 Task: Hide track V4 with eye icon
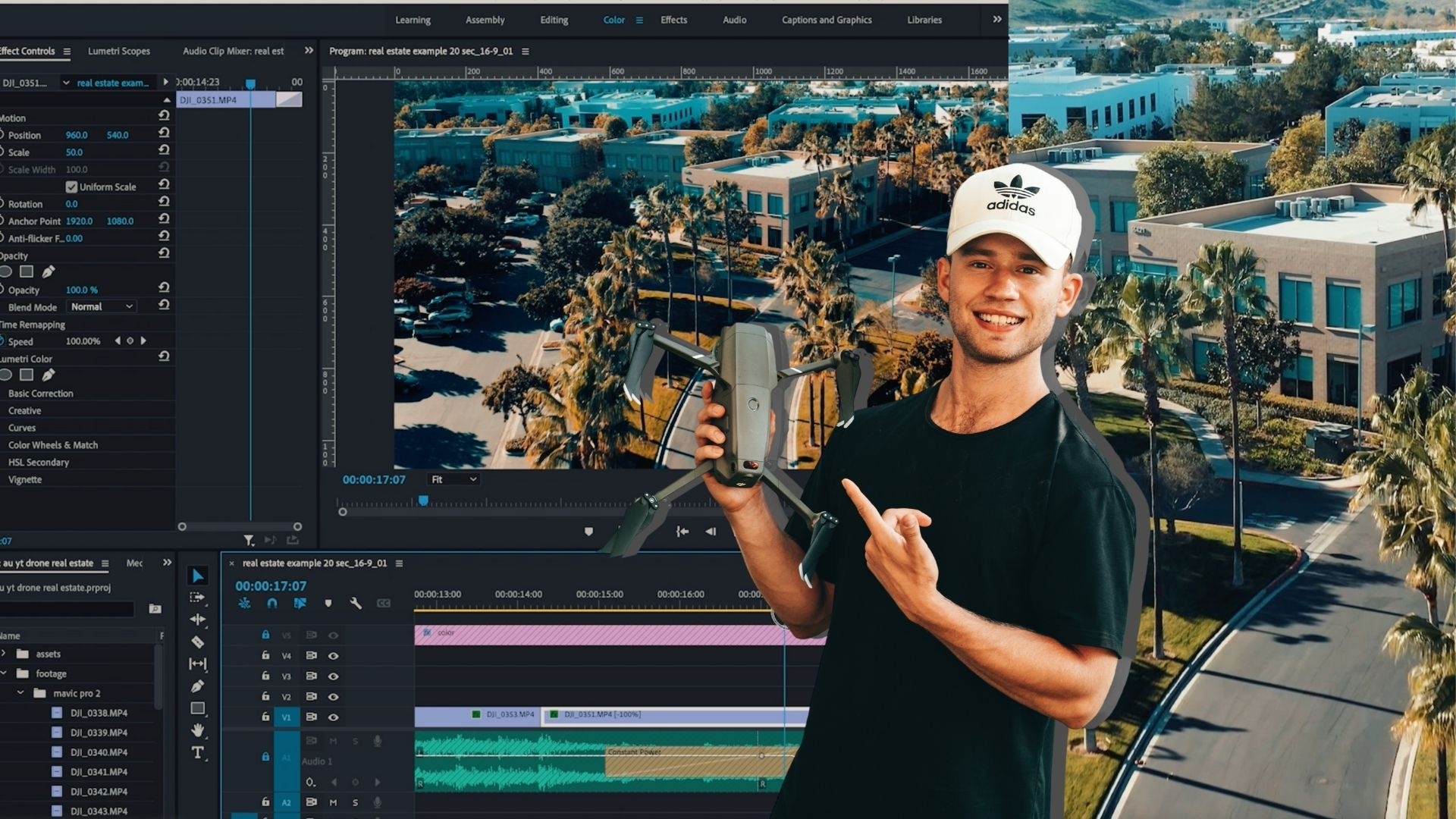pyautogui.click(x=333, y=656)
